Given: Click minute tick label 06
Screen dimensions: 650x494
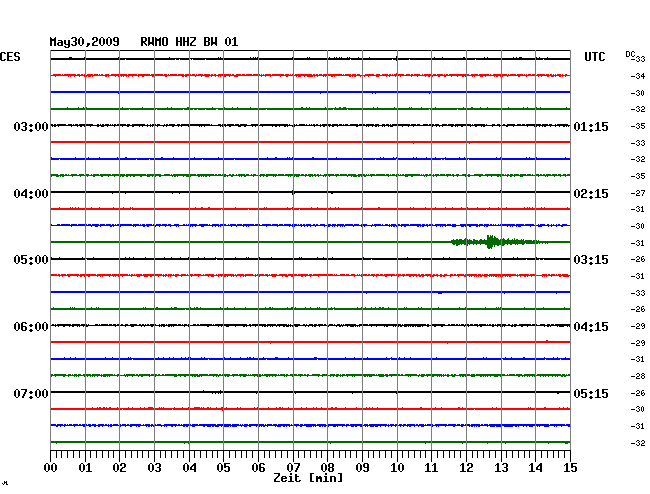Looking at the screenshot, I should coord(258,467).
